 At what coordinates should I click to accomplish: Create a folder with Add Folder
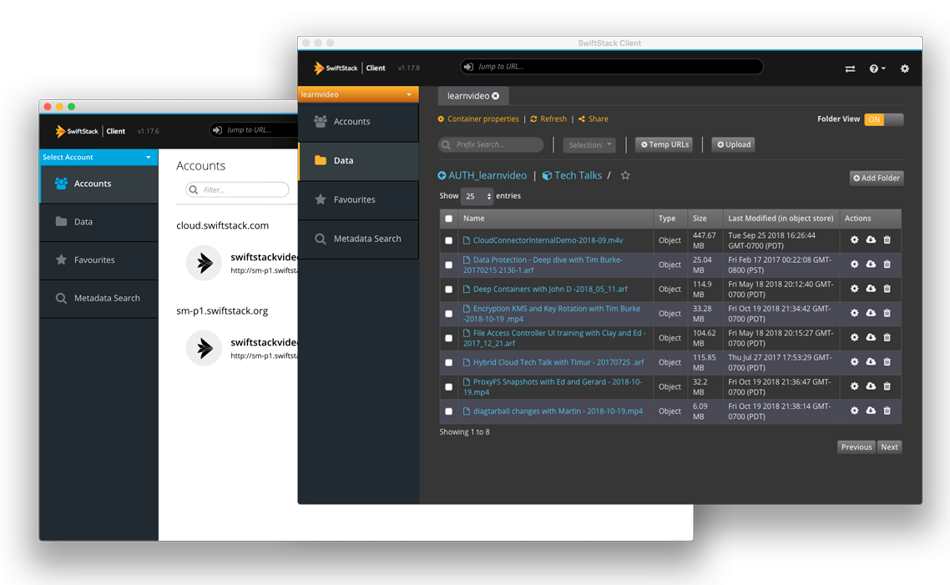click(x=876, y=178)
